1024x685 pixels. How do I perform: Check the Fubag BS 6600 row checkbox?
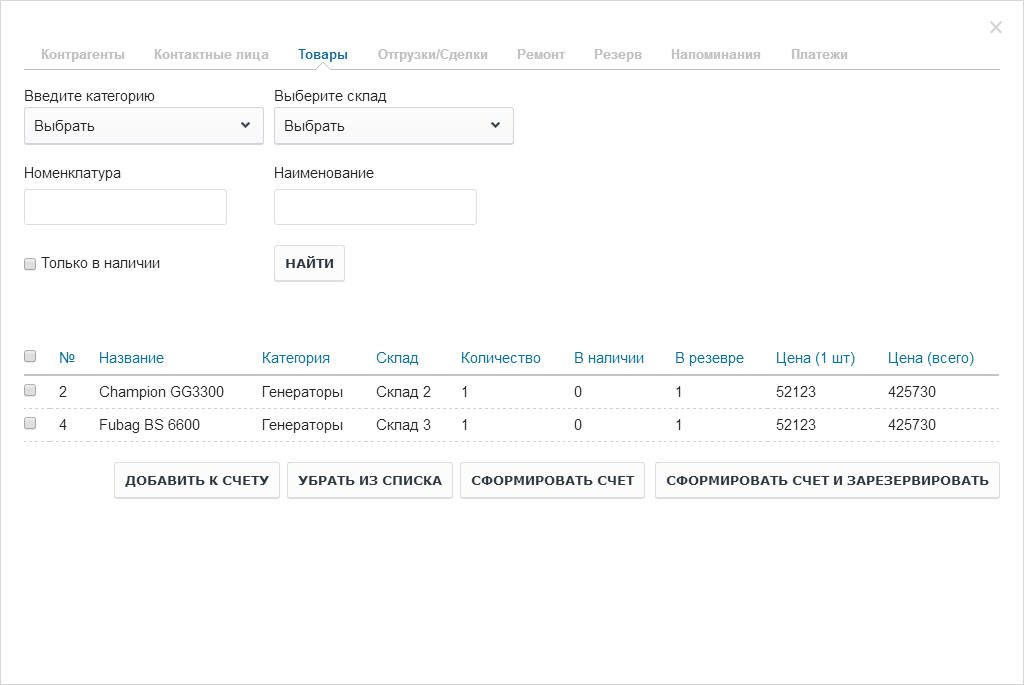point(30,423)
